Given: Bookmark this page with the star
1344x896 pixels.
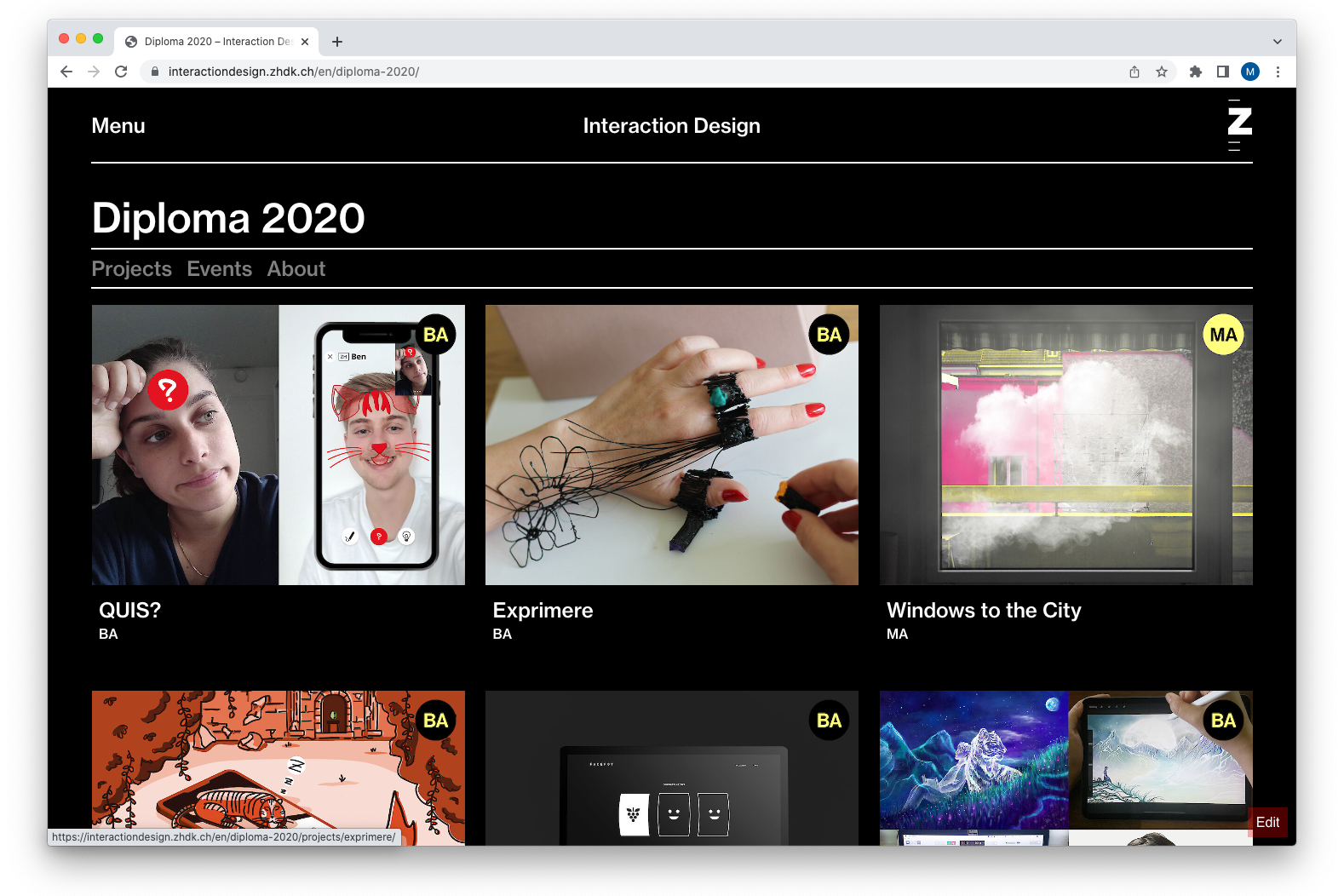Looking at the screenshot, I should (x=1161, y=72).
